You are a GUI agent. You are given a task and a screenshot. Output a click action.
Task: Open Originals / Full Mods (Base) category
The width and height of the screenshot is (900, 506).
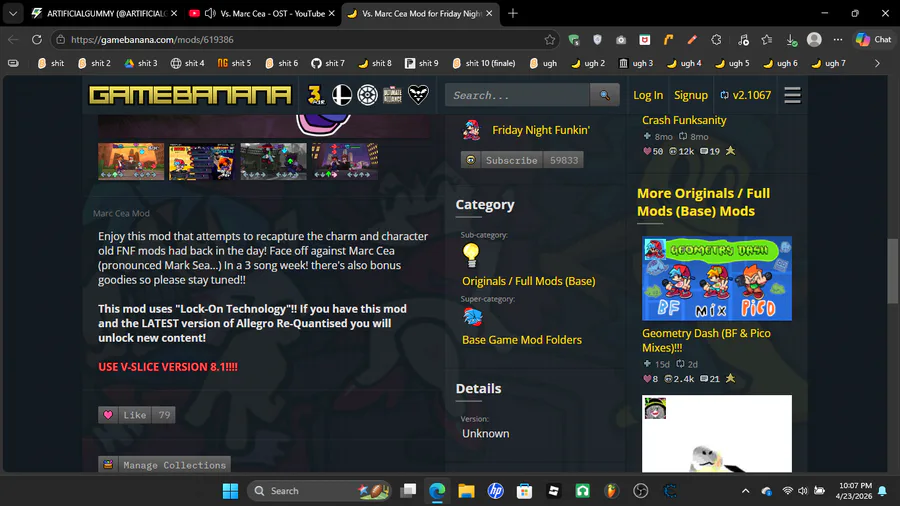(529, 281)
